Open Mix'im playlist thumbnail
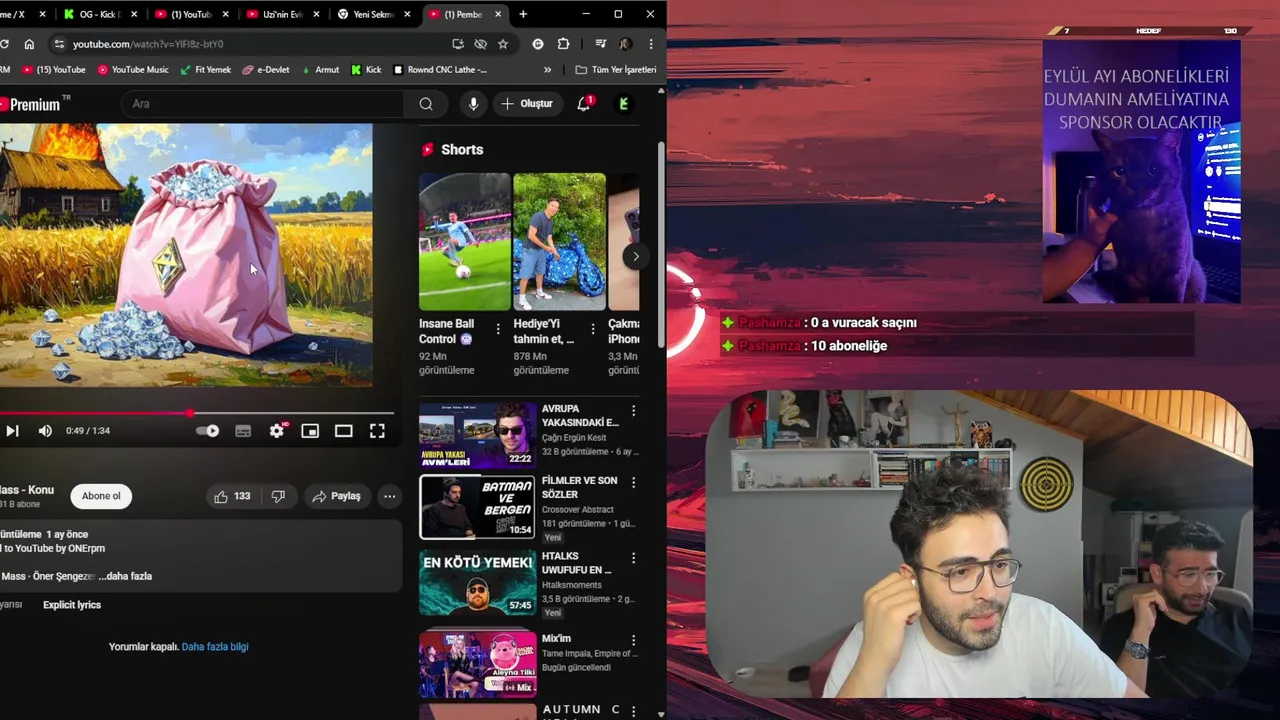The width and height of the screenshot is (1280, 720). coord(477,664)
